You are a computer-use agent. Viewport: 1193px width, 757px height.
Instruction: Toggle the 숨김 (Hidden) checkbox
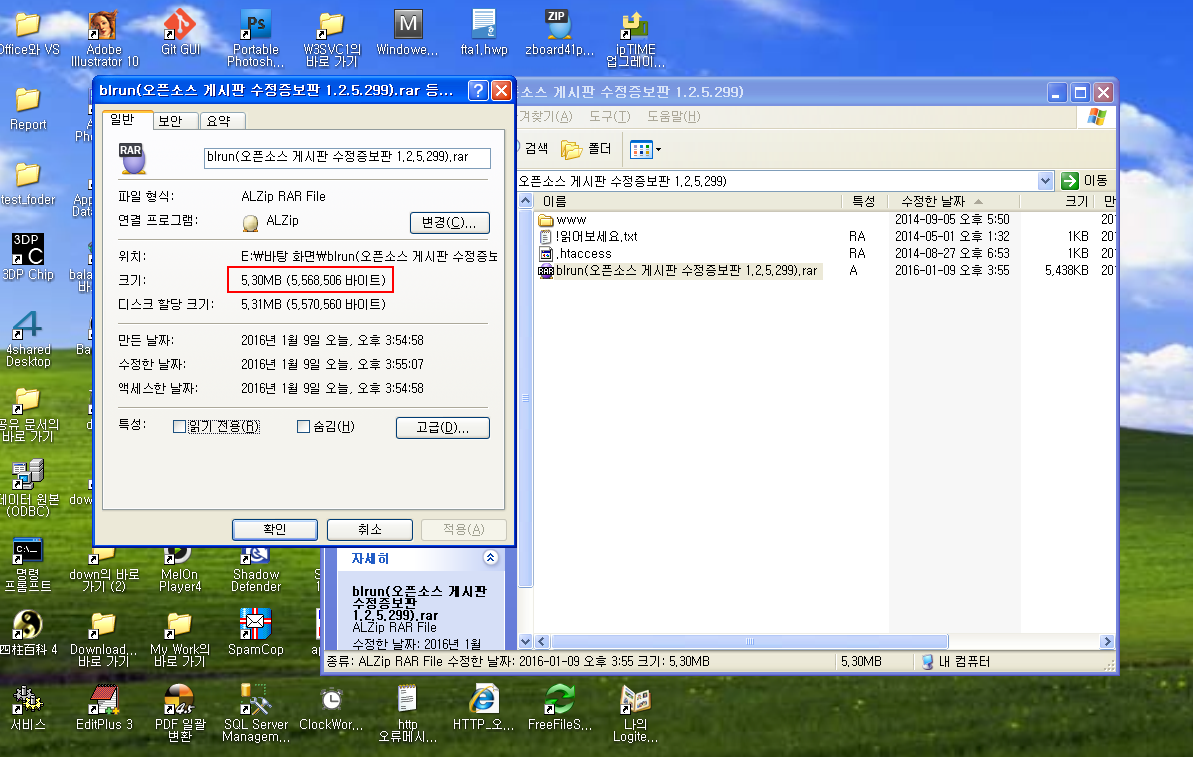(303, 427)
